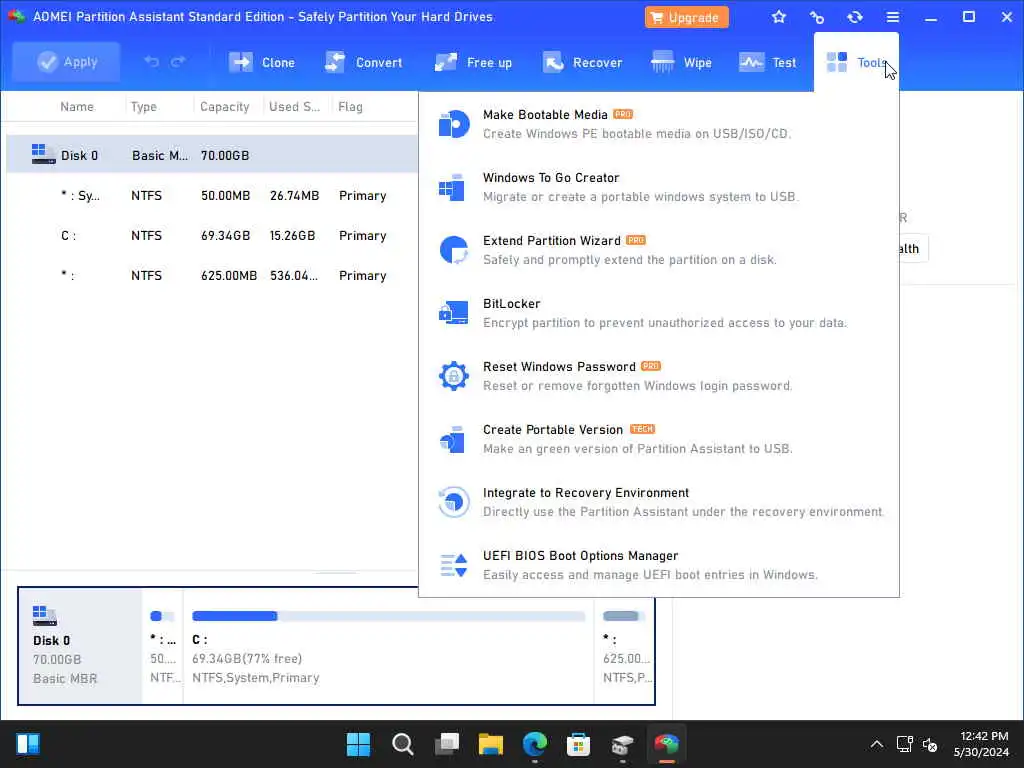
Task: Select Make Bootable Media from Tools menu
Action: (x=658, y=124)
